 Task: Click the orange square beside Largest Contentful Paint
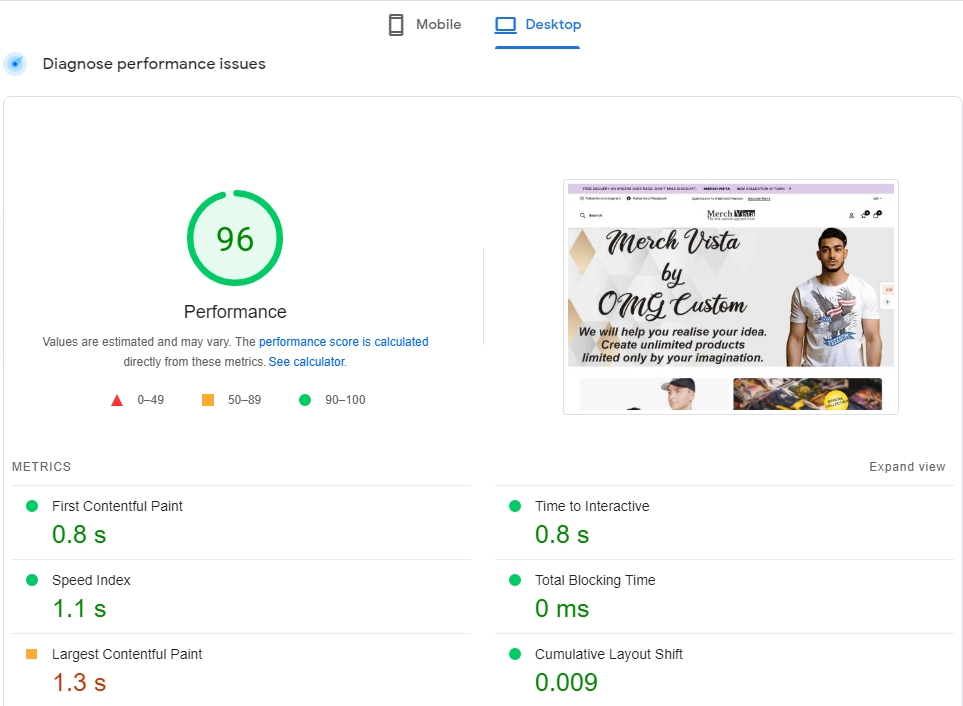31,654
